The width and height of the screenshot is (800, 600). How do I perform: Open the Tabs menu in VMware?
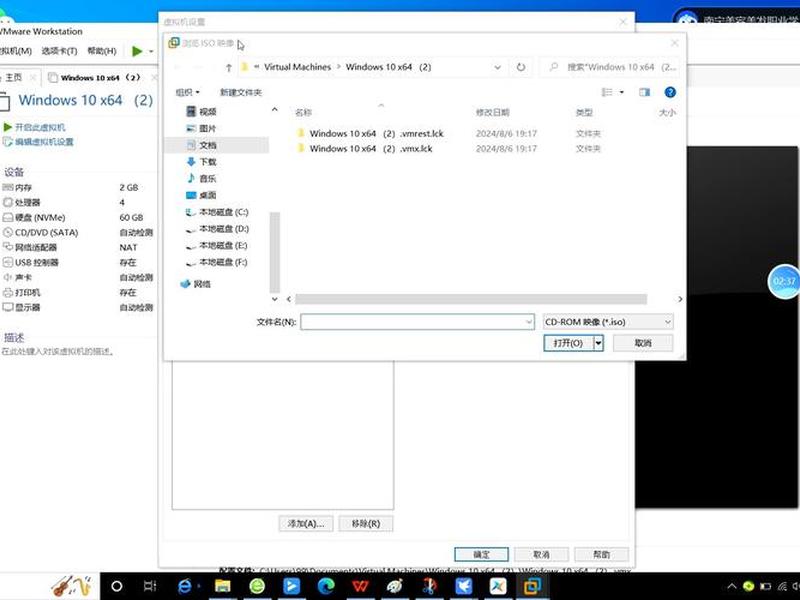click(59, 51)
